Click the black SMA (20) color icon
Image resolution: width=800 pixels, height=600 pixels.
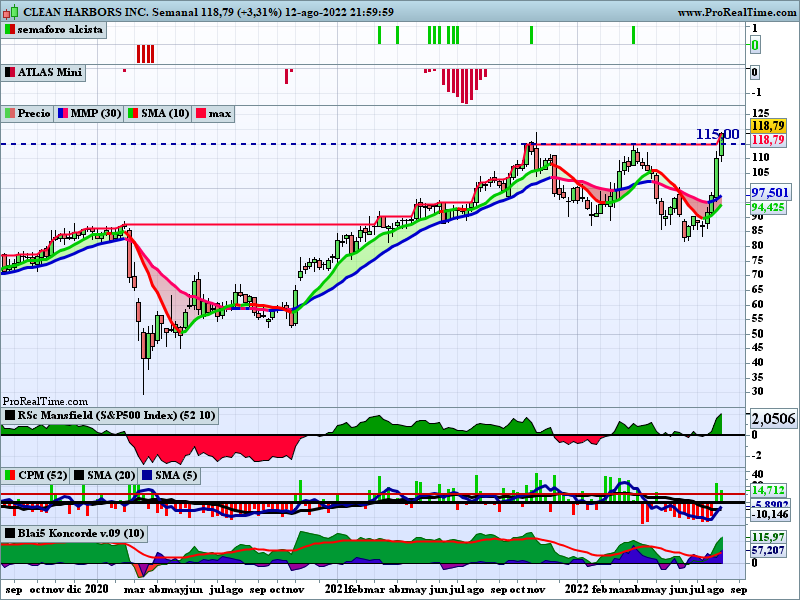coord(79,476)
